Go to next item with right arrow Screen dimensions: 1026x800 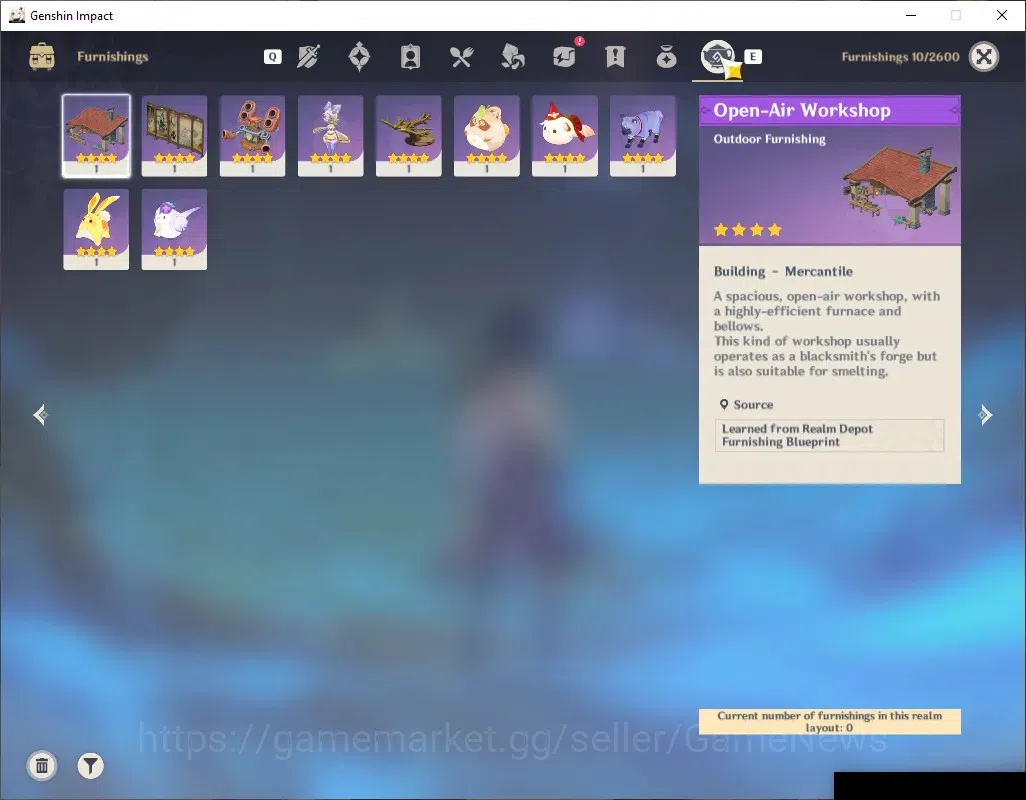(x=985, y=415)
